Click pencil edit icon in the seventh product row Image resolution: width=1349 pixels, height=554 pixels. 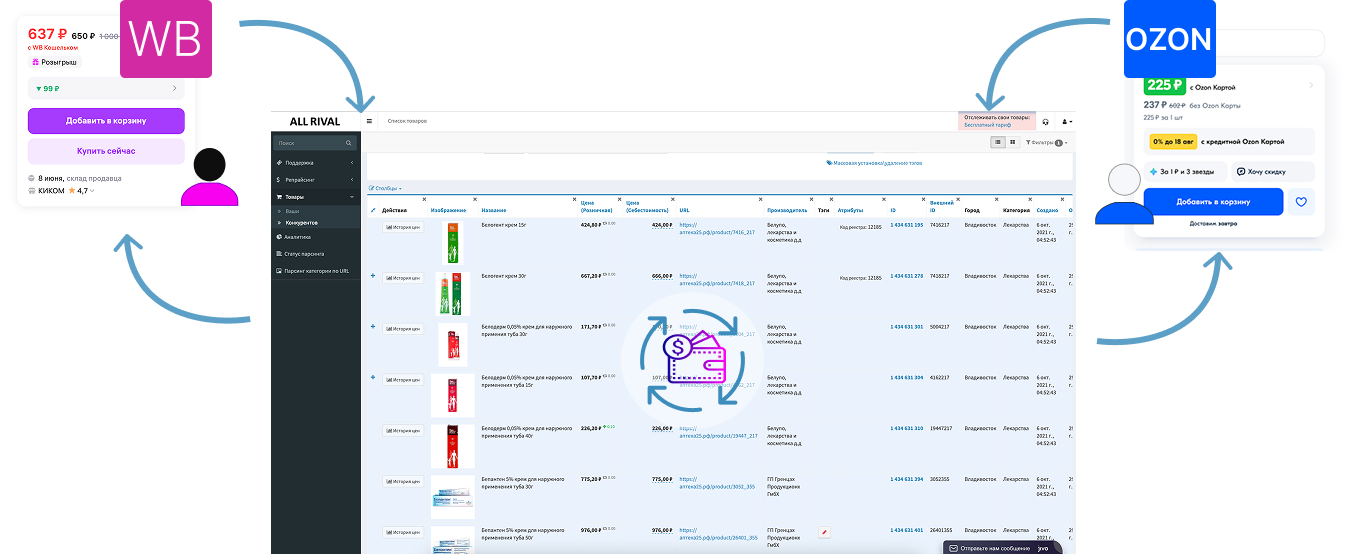coord(824,532)
